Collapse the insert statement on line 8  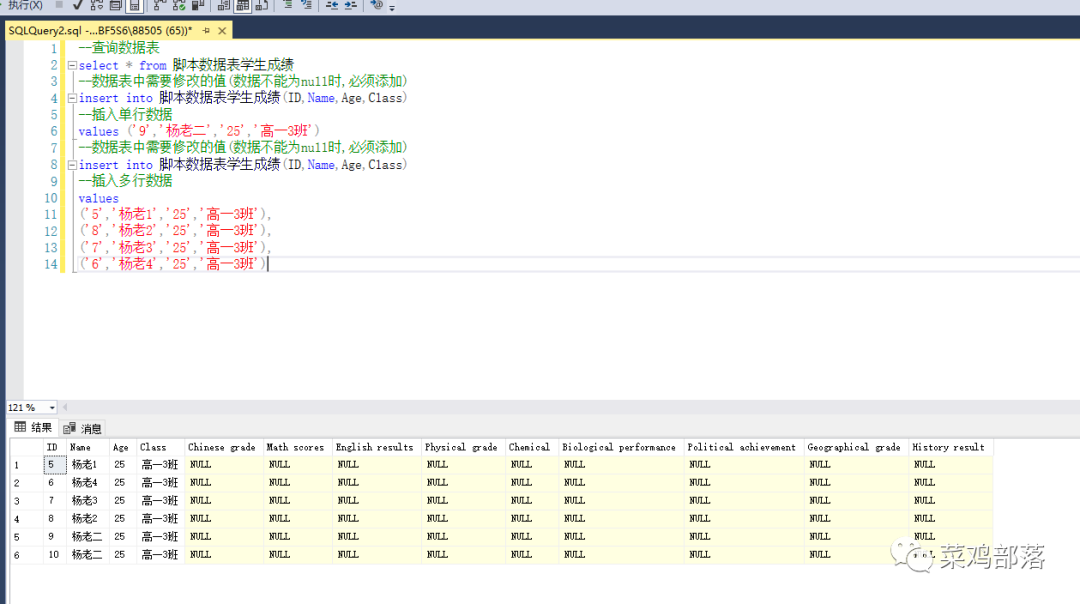(72, 165)
